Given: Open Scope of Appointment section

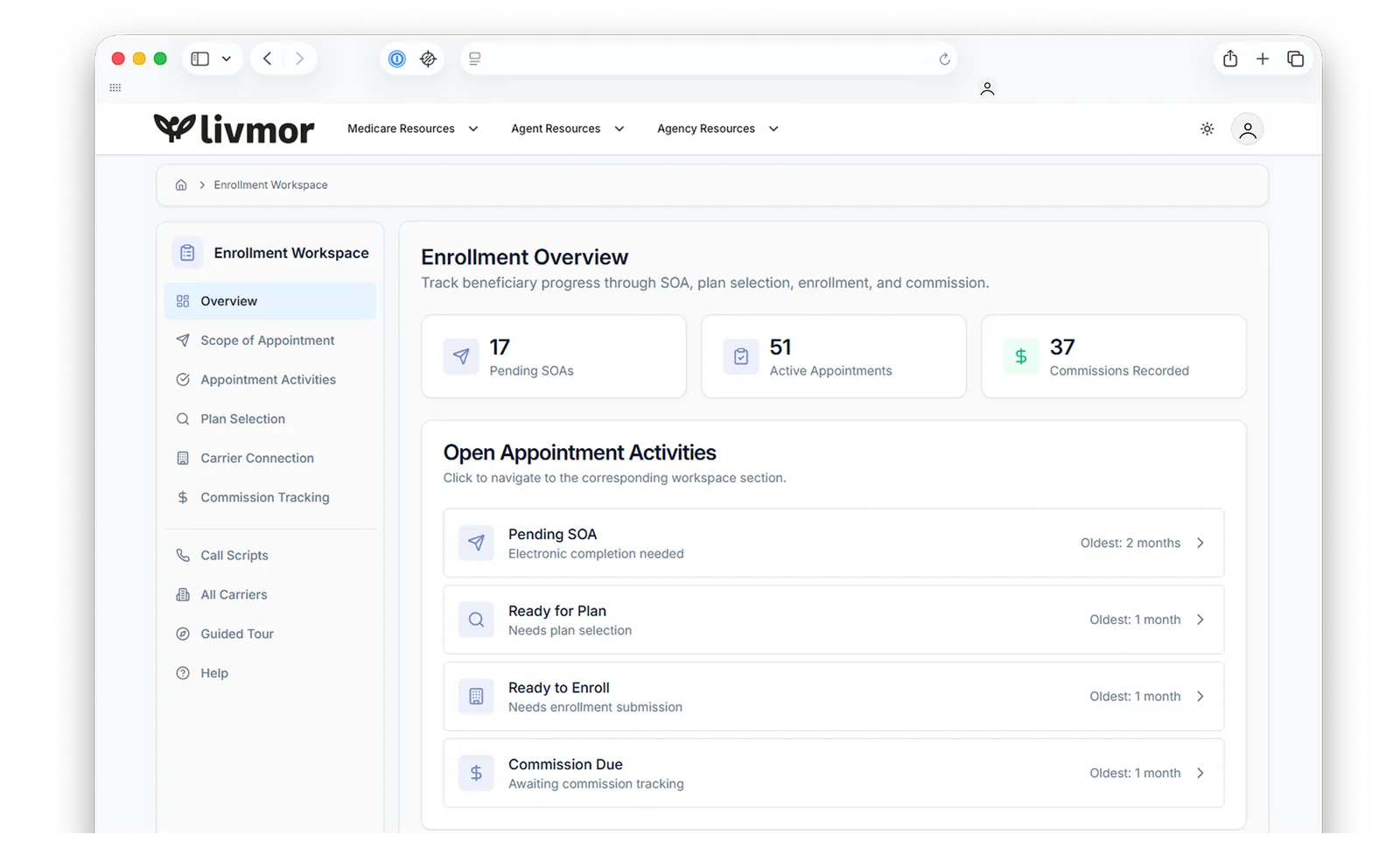Looking at the screenshot, I should pyautogui.click(x=270, y=340).
